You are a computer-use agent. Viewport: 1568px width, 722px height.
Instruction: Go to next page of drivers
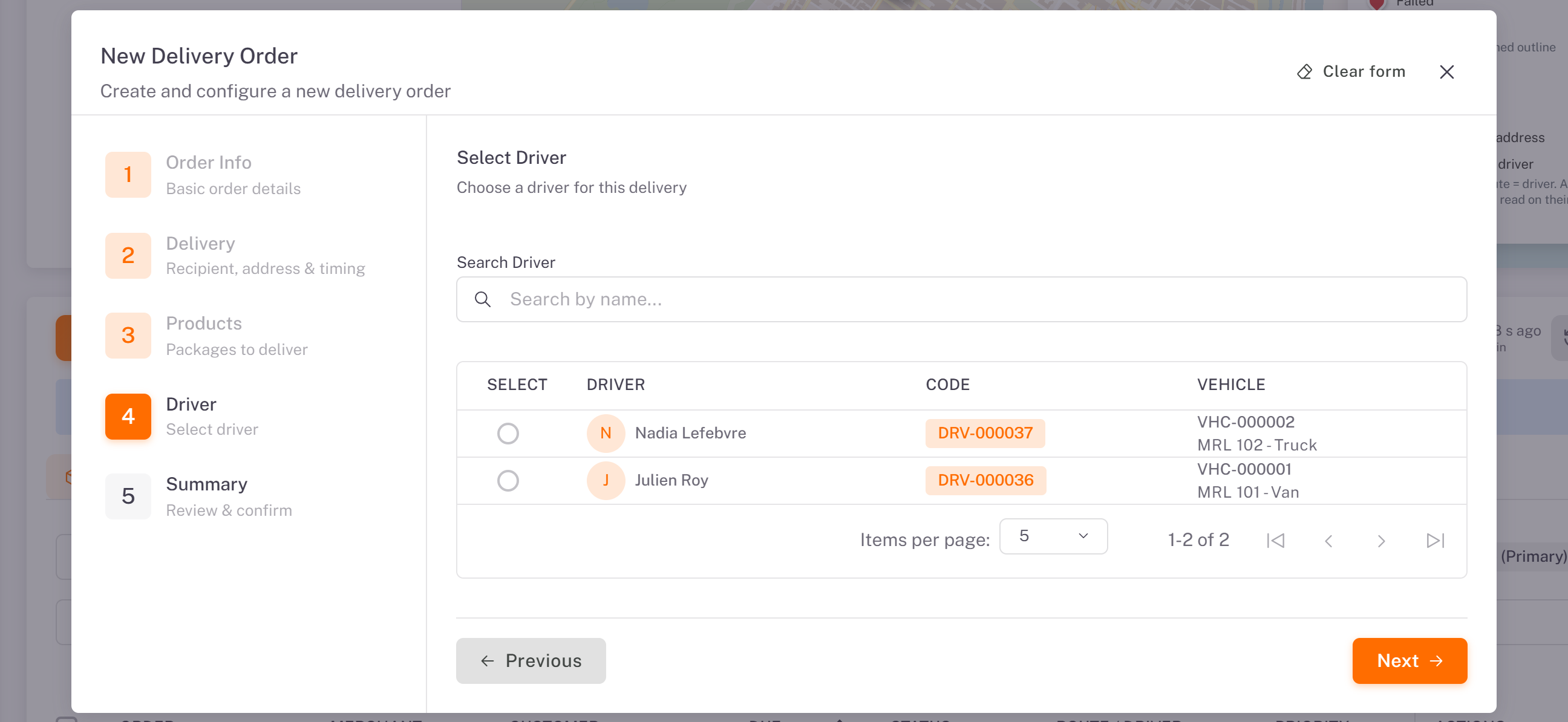pyautogui.click(x=1381, y=540)
